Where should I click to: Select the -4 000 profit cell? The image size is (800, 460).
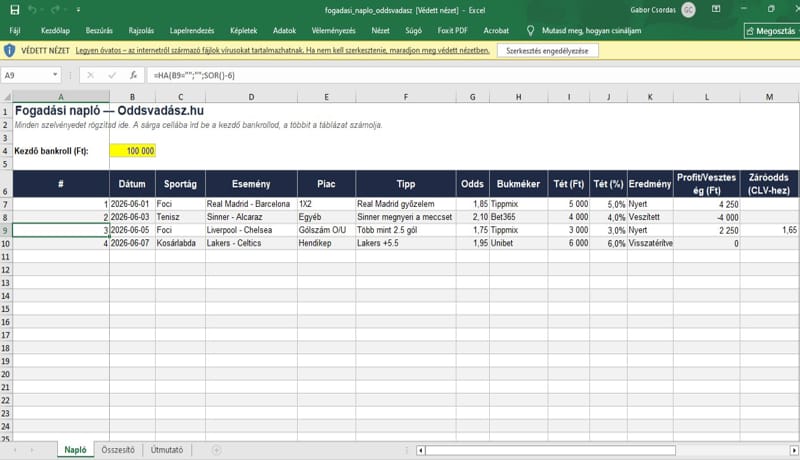point(707,217)
